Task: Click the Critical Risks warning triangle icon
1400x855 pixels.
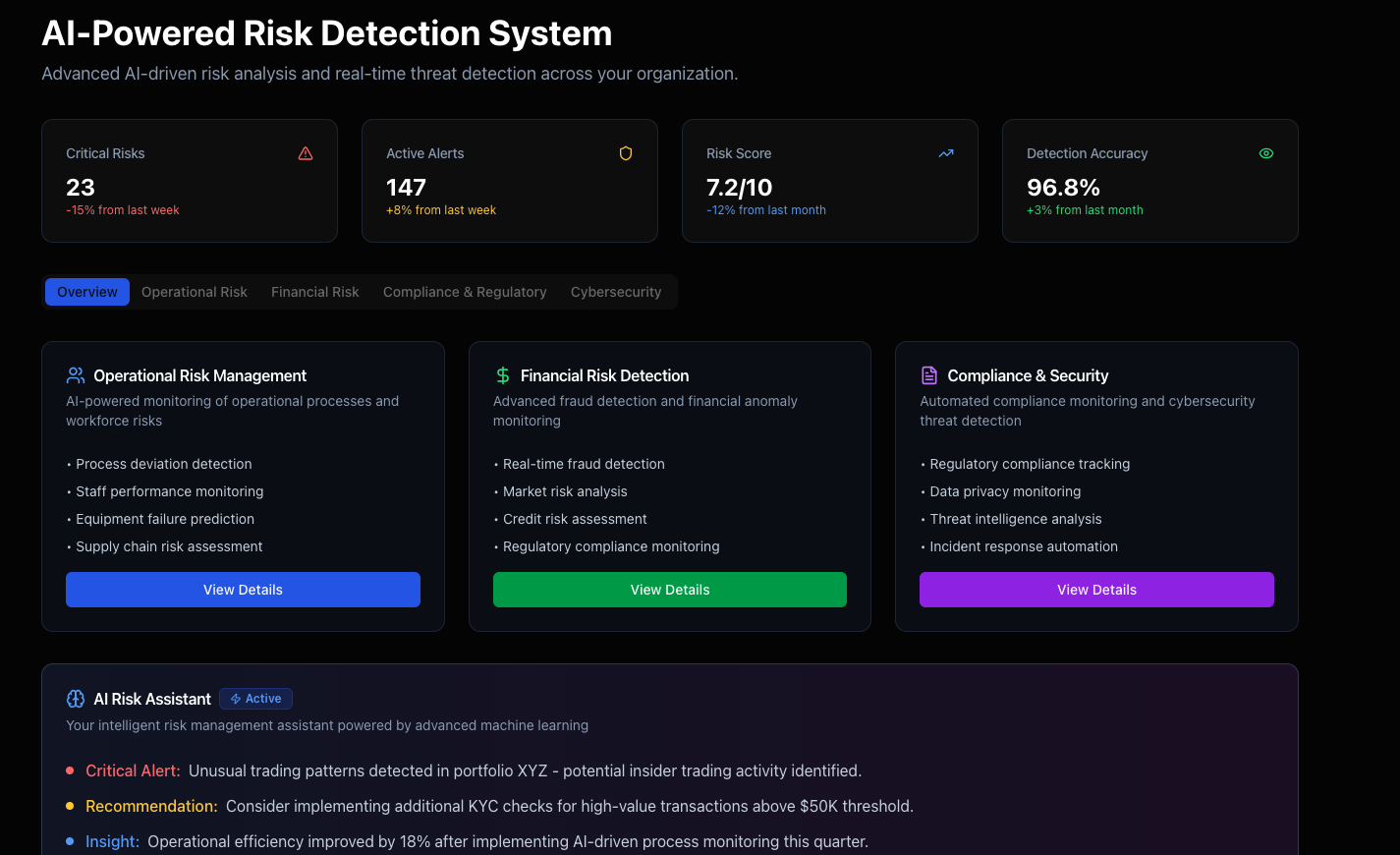Action: click(x=305, y=153)
